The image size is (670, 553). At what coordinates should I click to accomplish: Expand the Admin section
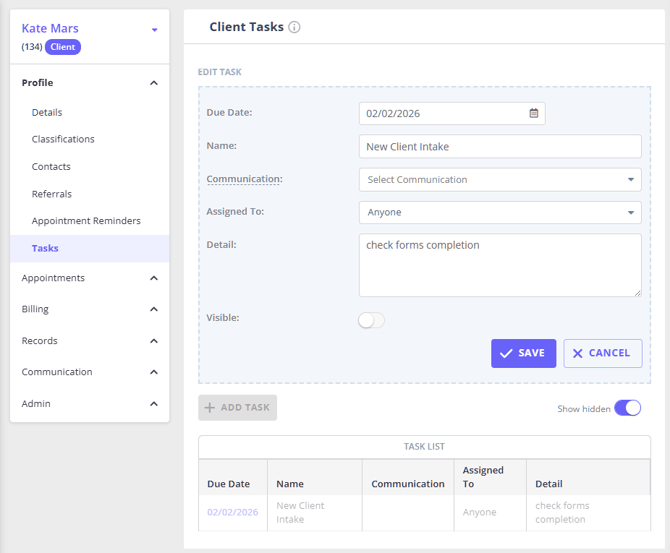pyautogui.click(x=153, y=404)
